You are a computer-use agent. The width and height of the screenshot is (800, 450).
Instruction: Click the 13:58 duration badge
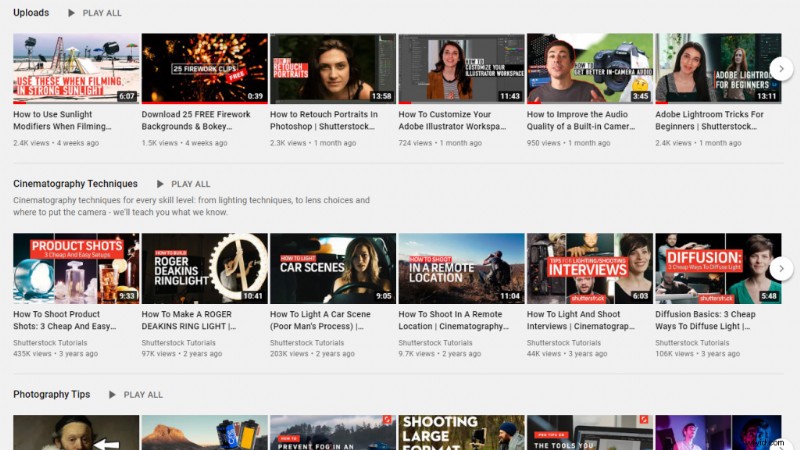click(381, 96)
